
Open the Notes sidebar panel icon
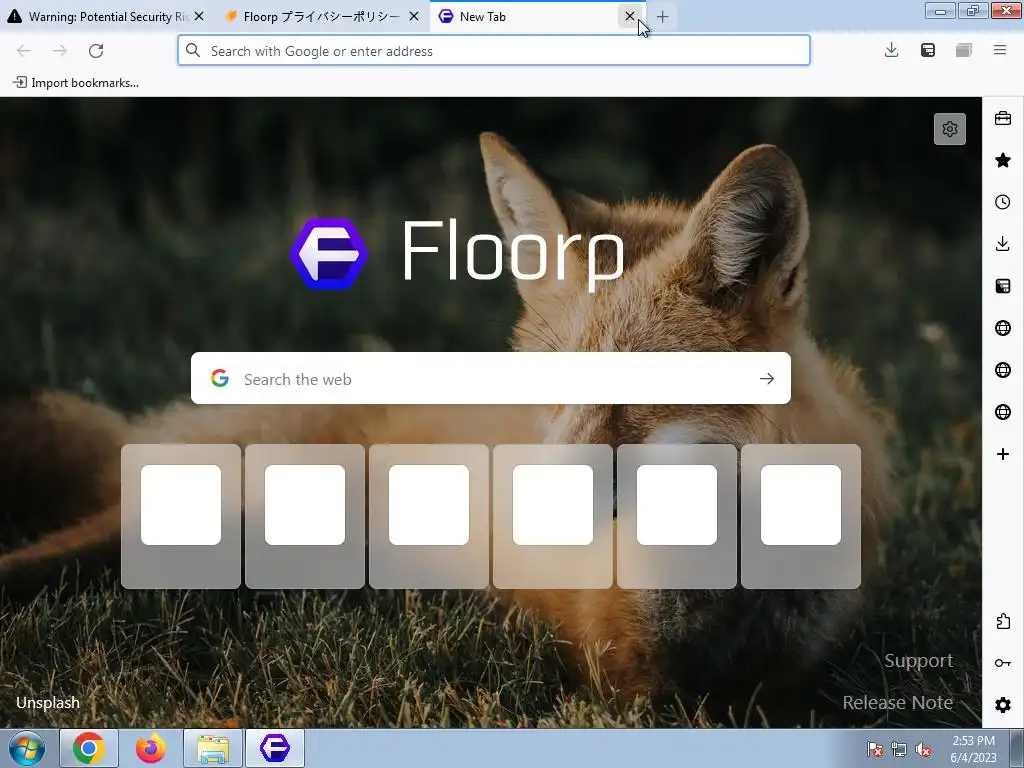pos(1002,286)
